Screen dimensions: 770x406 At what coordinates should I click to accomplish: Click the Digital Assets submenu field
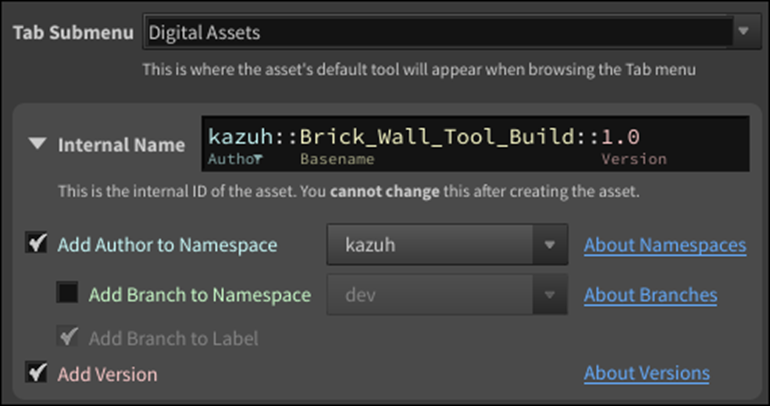pos(430,32)
